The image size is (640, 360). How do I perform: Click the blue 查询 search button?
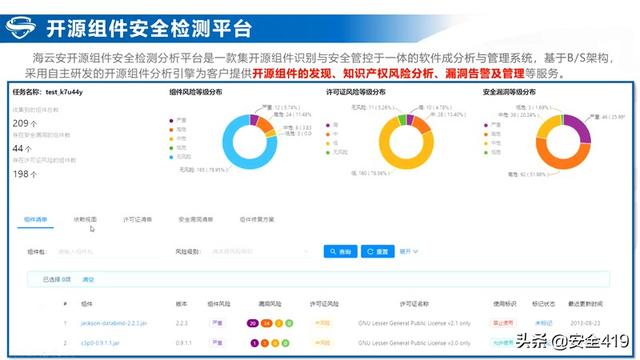point(340,251)
